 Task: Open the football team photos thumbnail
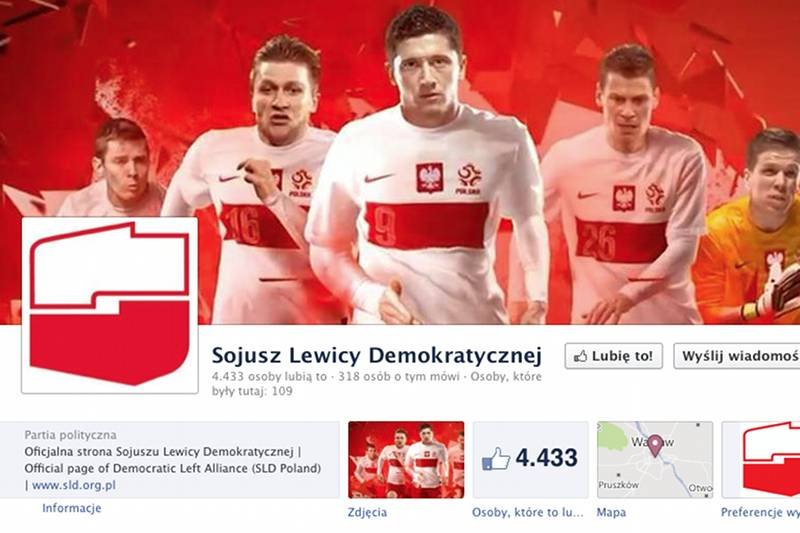point(406,460)
